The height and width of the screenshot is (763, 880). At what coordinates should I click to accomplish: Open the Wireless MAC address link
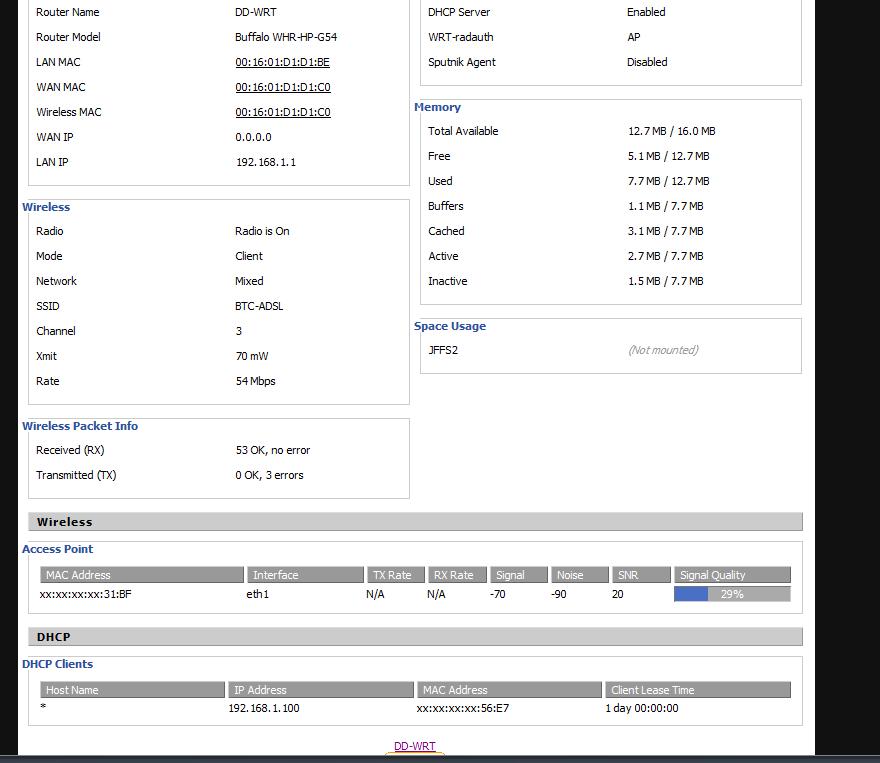click(282, 112)
